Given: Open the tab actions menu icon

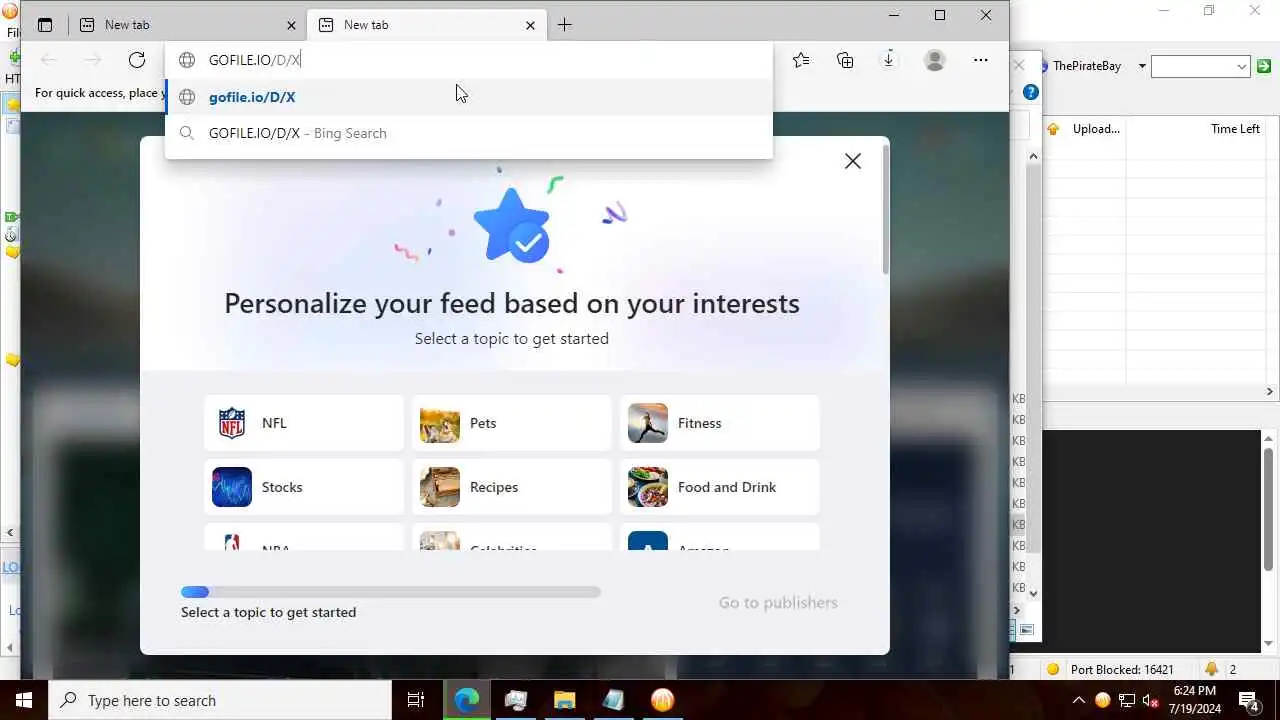Looking at the screenshot, I should click(45, 25).
